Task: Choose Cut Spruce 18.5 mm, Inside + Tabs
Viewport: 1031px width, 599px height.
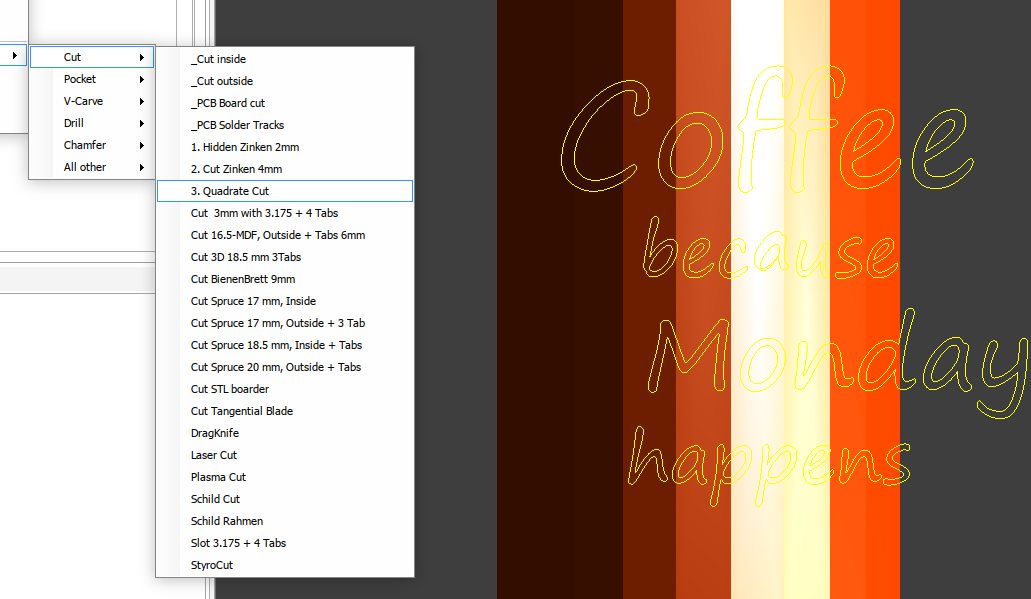Action: point(285,345)
